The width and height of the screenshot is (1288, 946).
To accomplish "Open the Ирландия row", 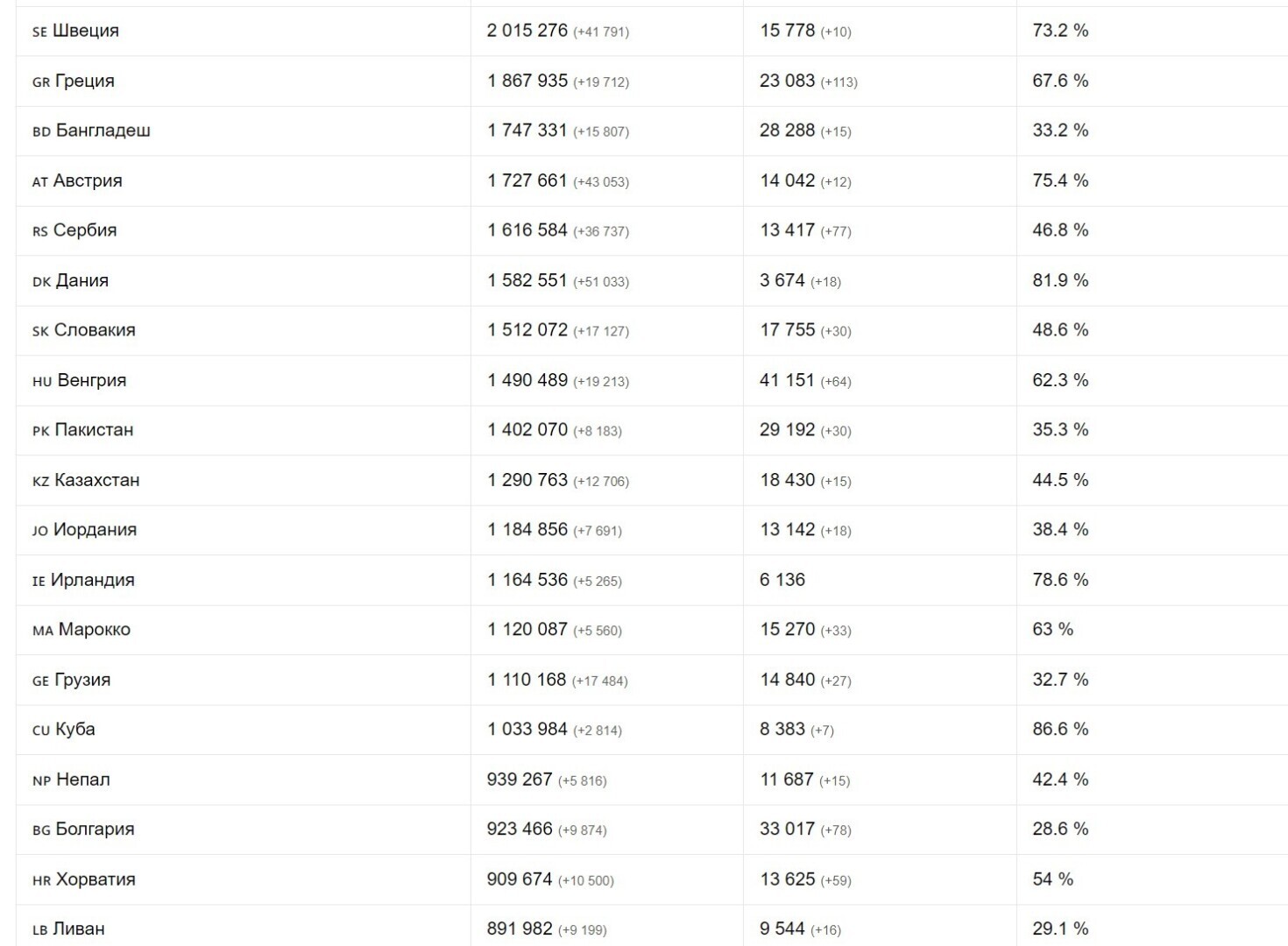I will [93, 580].
